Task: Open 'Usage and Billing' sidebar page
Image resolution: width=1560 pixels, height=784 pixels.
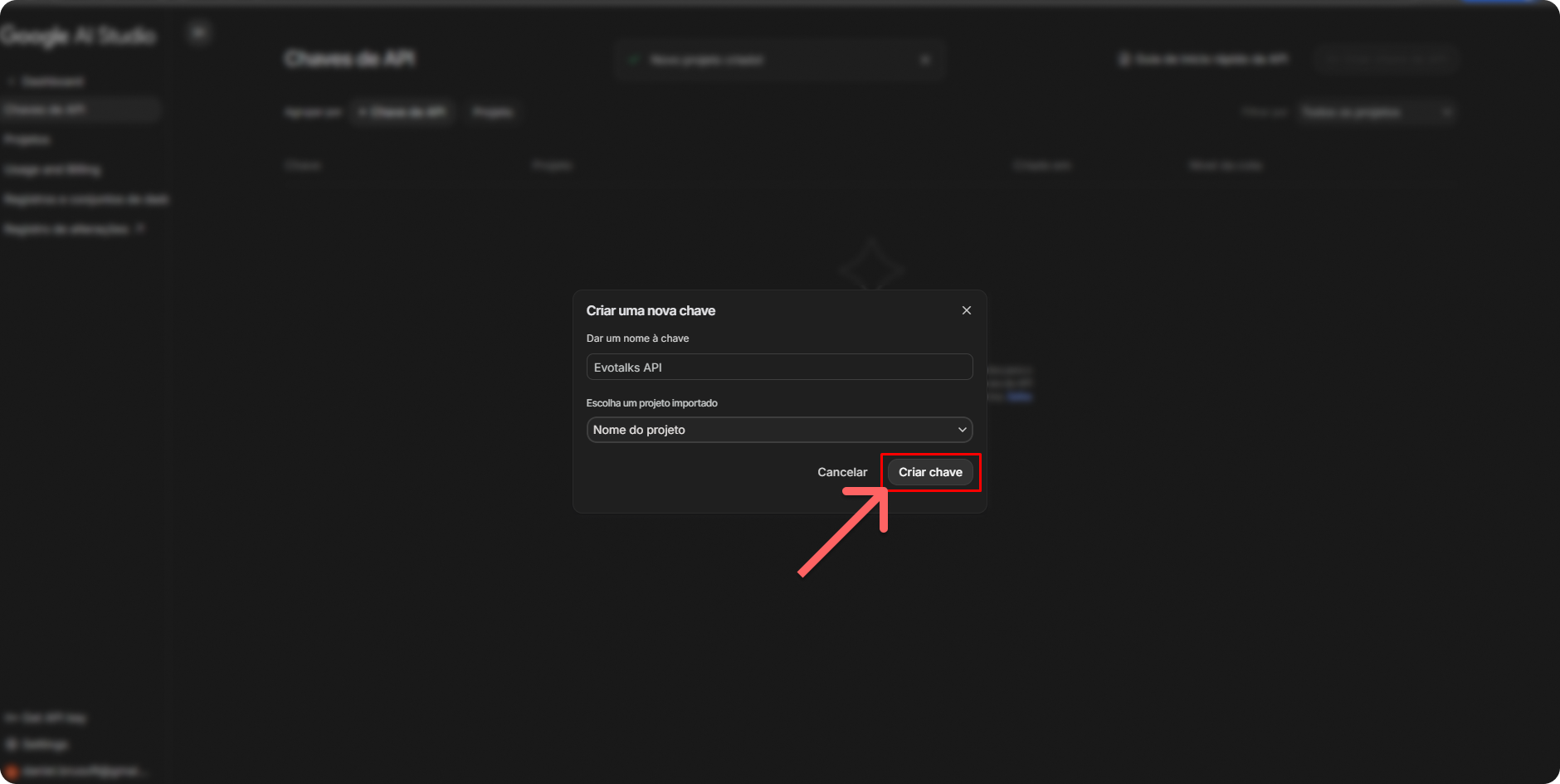Action: [52, 169]
